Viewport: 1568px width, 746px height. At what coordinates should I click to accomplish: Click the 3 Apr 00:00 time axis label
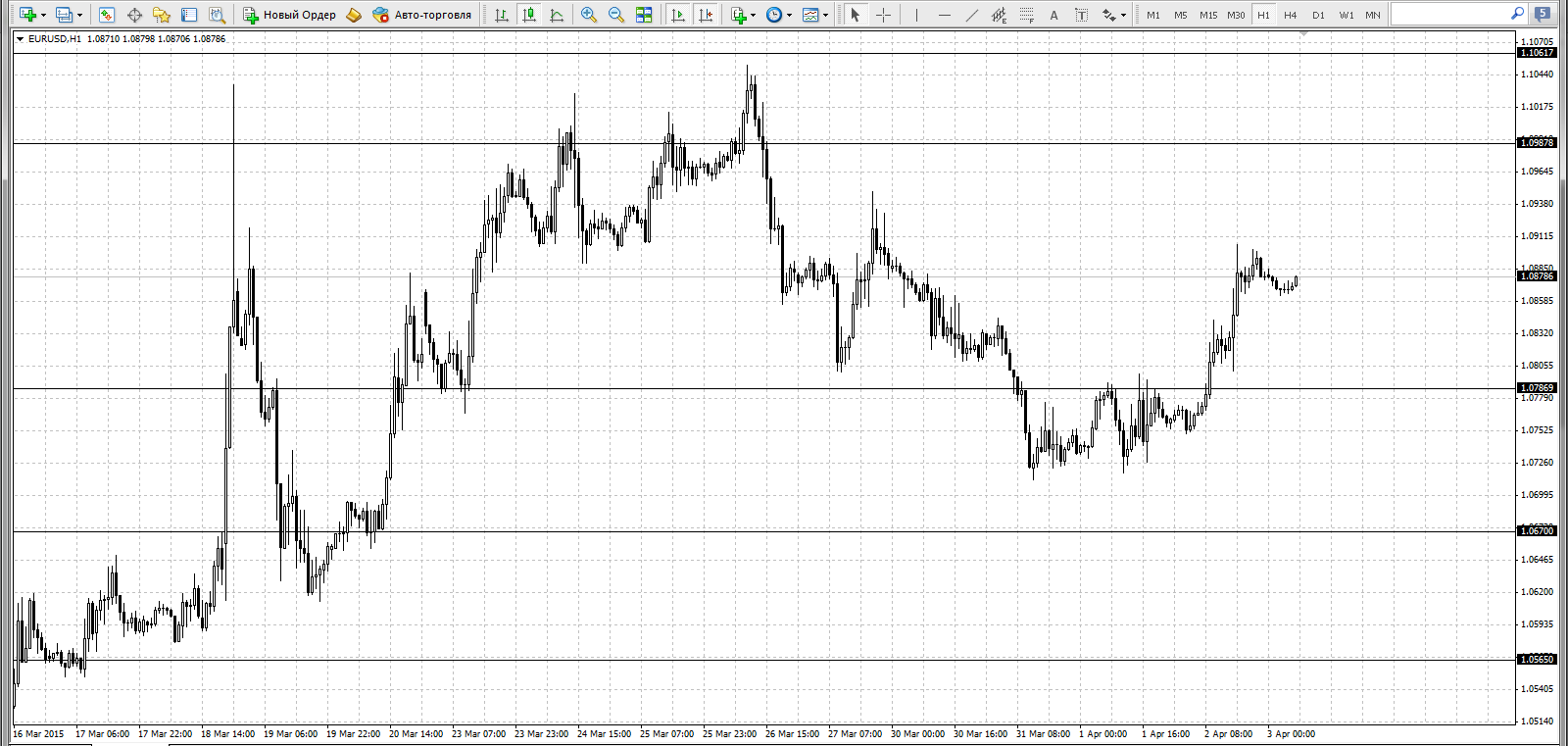tap(1291, 734)
